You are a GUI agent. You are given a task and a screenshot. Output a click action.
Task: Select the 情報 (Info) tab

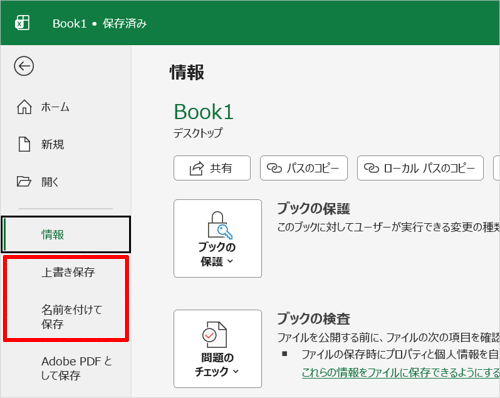coord(66,234)
